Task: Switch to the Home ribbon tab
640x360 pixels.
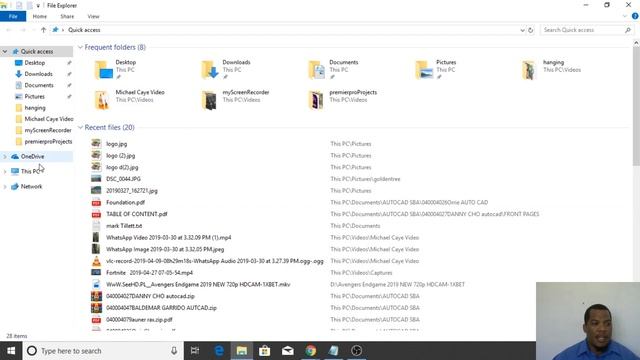Action: pos(40,16)
